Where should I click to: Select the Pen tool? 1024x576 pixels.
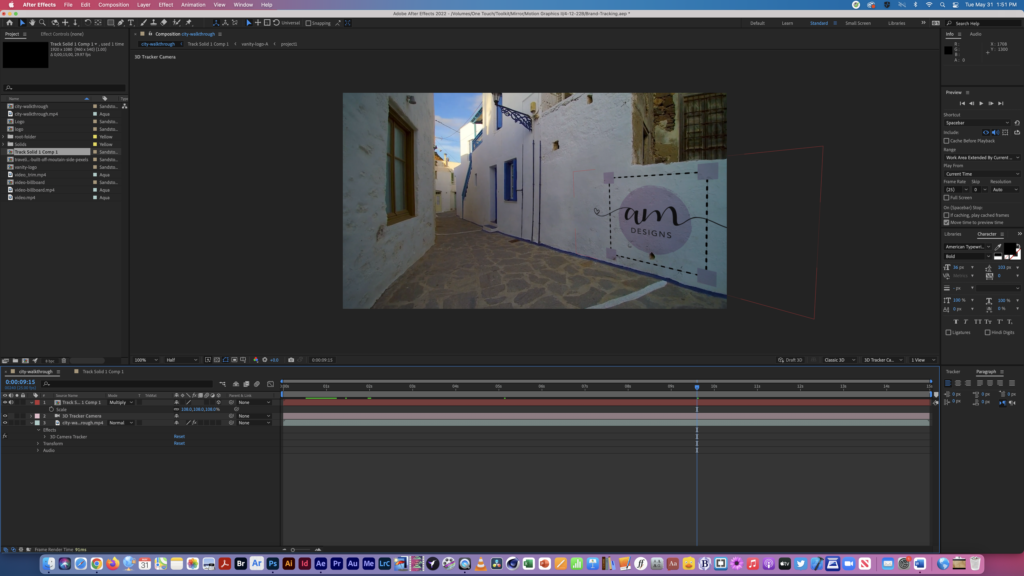tap(121, 23)
